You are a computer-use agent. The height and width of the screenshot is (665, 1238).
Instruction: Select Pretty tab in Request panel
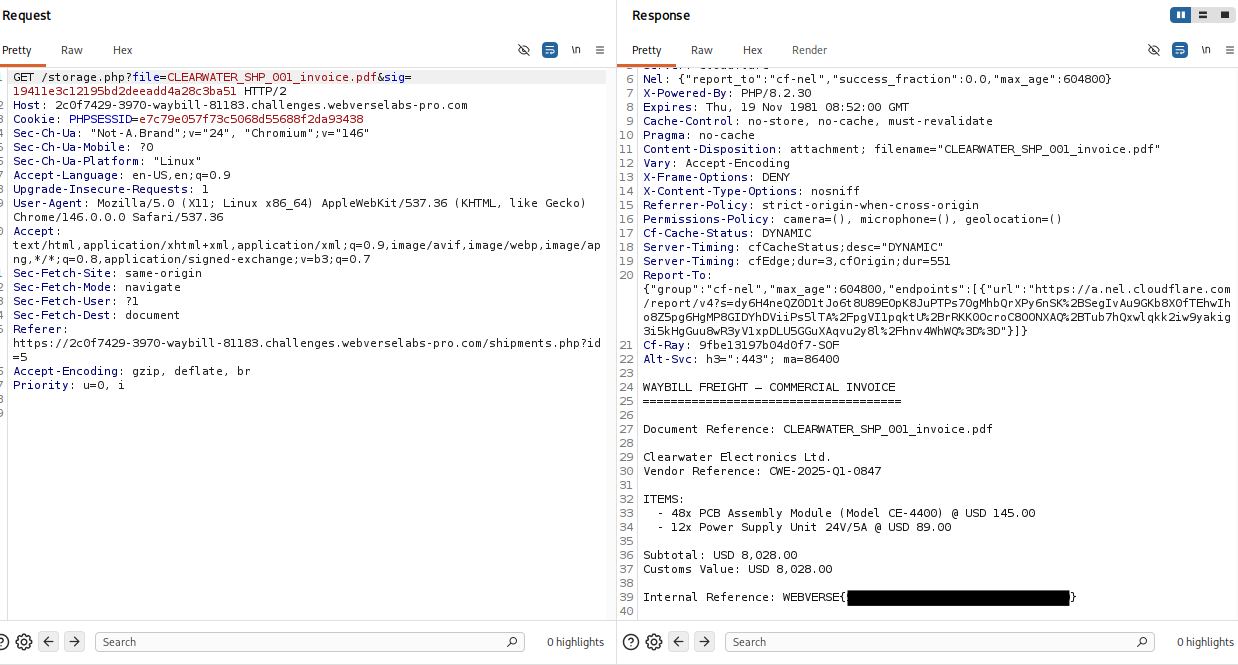[17, 50]
